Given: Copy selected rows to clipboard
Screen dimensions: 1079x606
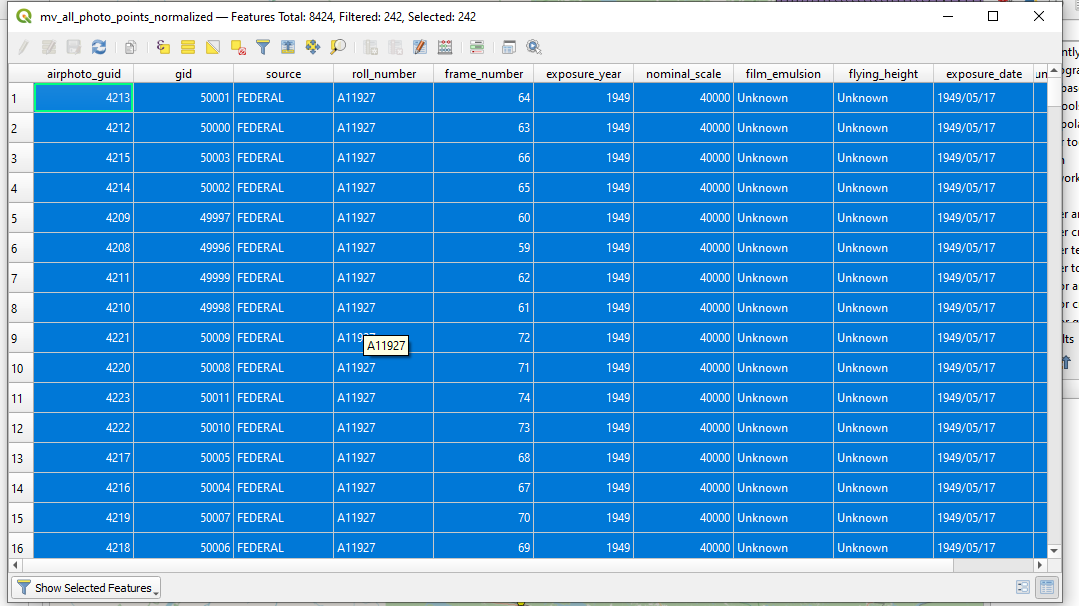Looking at the screenshot, I should click(x=130, y=47).
